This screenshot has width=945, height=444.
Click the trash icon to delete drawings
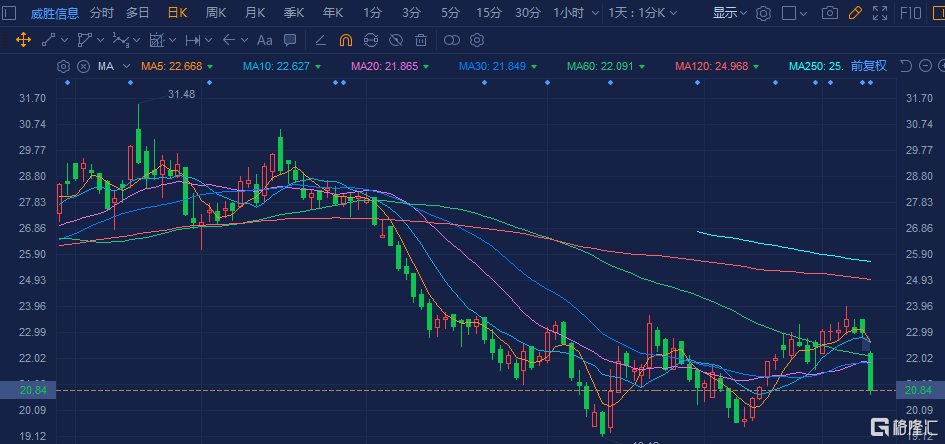coord(421,41)
